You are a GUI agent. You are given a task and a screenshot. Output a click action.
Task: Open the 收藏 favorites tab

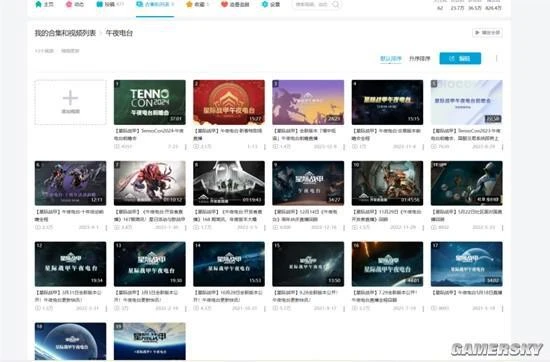(197, 4)
